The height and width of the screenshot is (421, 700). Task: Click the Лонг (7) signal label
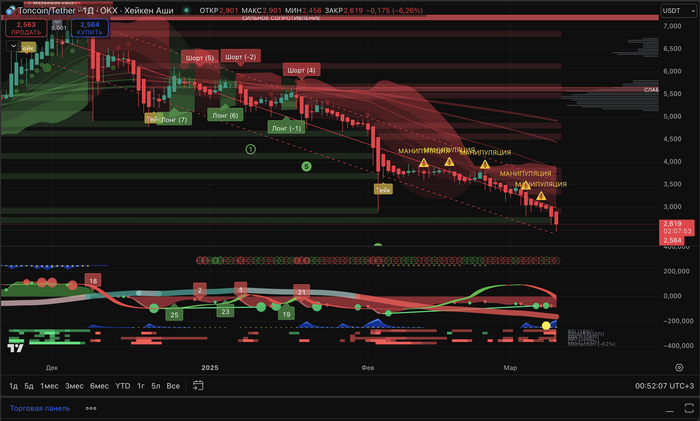[x=174, y=120]
